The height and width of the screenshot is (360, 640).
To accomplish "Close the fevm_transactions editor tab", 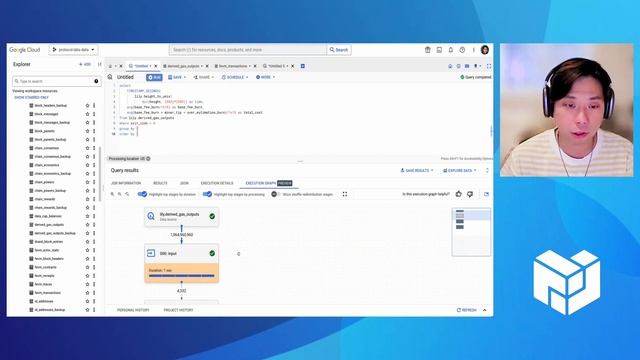I will click(255, 66).
